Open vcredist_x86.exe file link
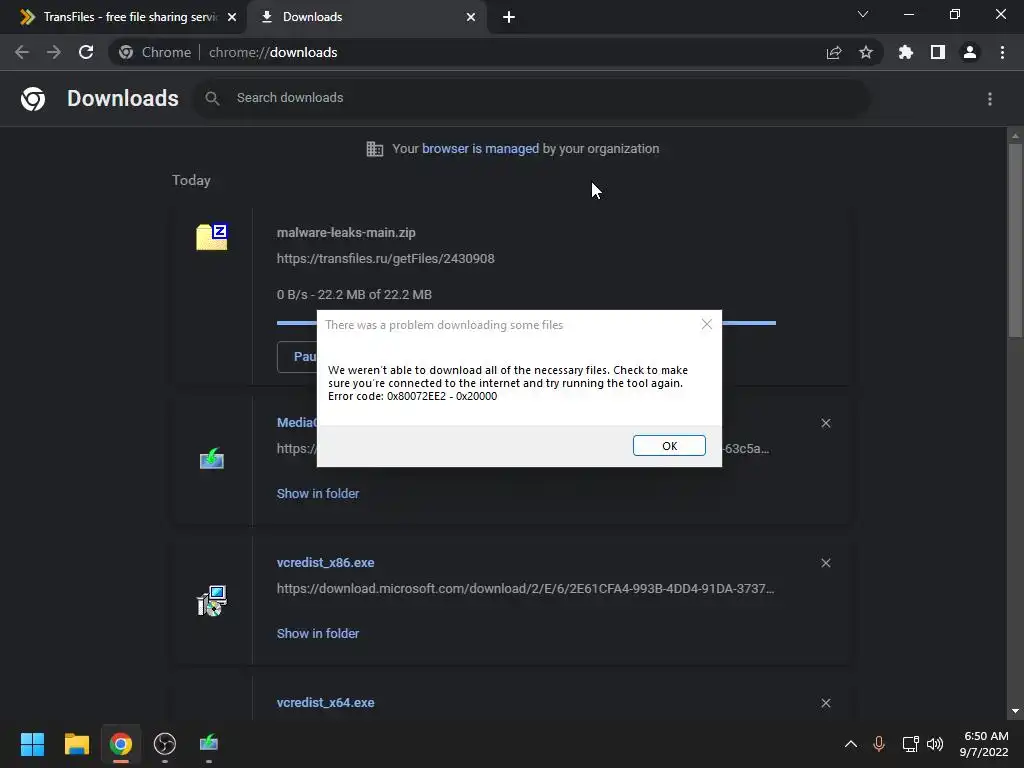The width and height of the screenshot is (1024, 768). tap(325, 563)
